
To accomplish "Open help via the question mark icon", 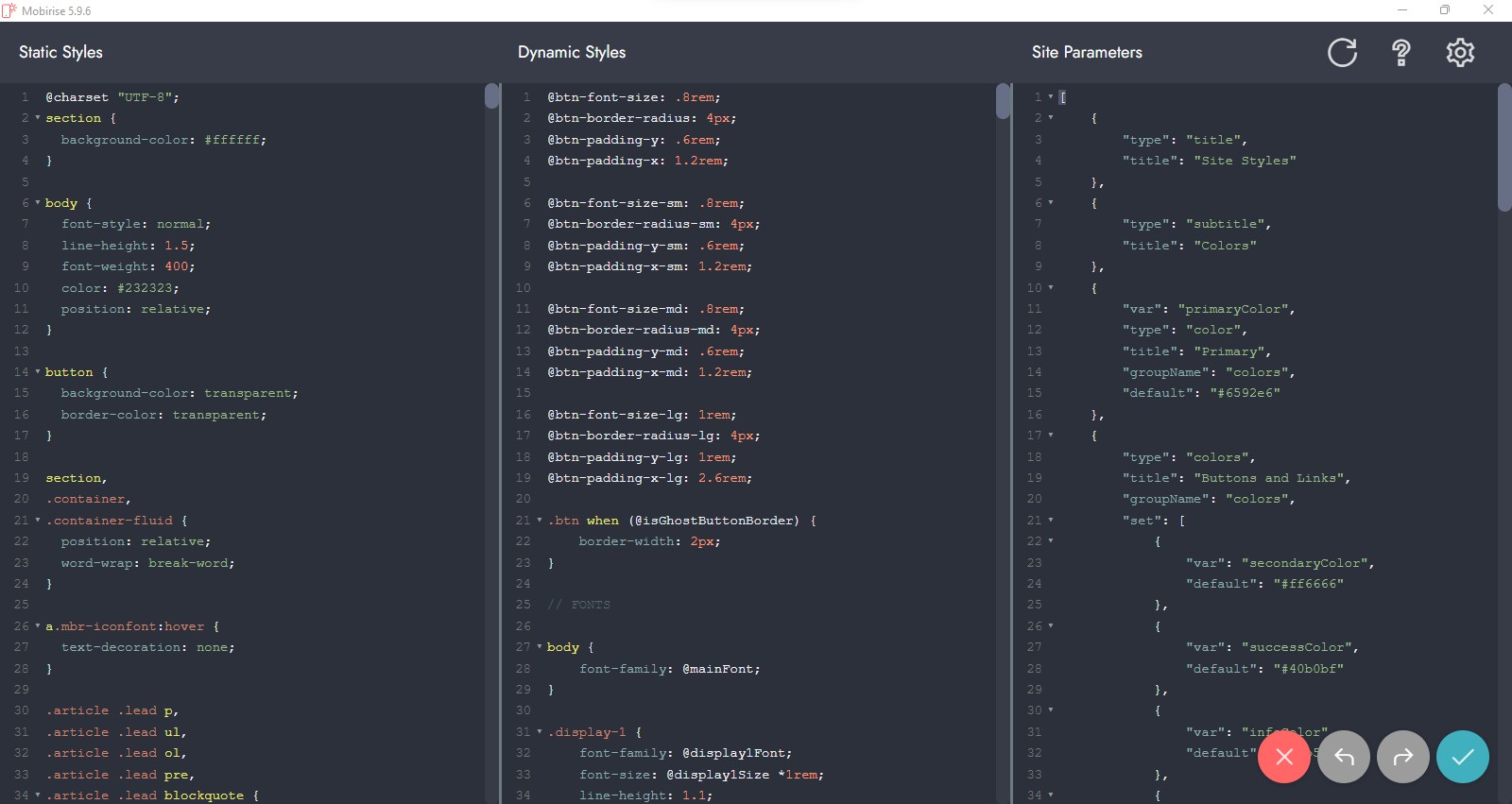I will (x=1401, y=52).
